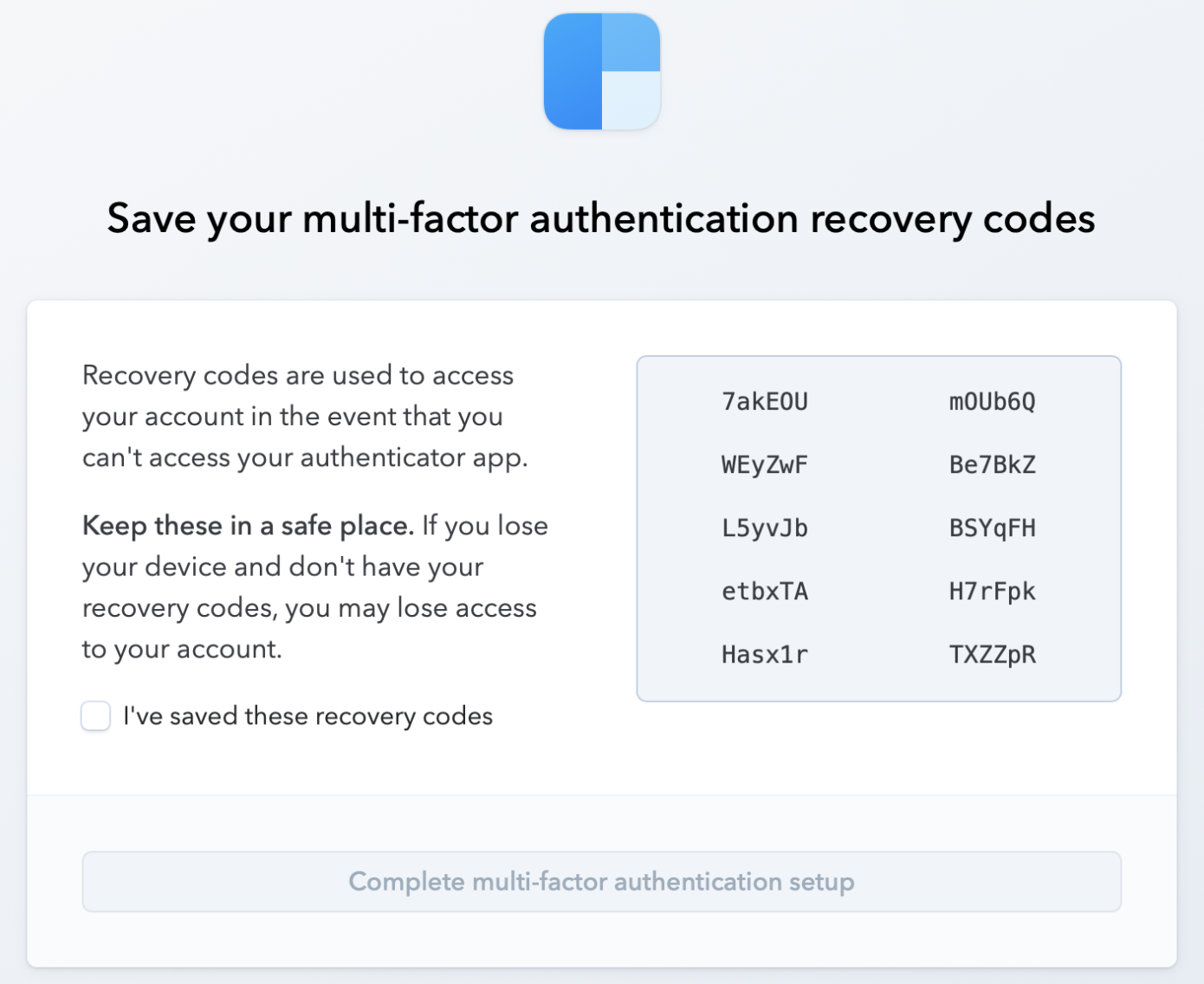Viewport: 1204px width, 984px height.
Task: Click the blue app logo icon
Action: 602,72
